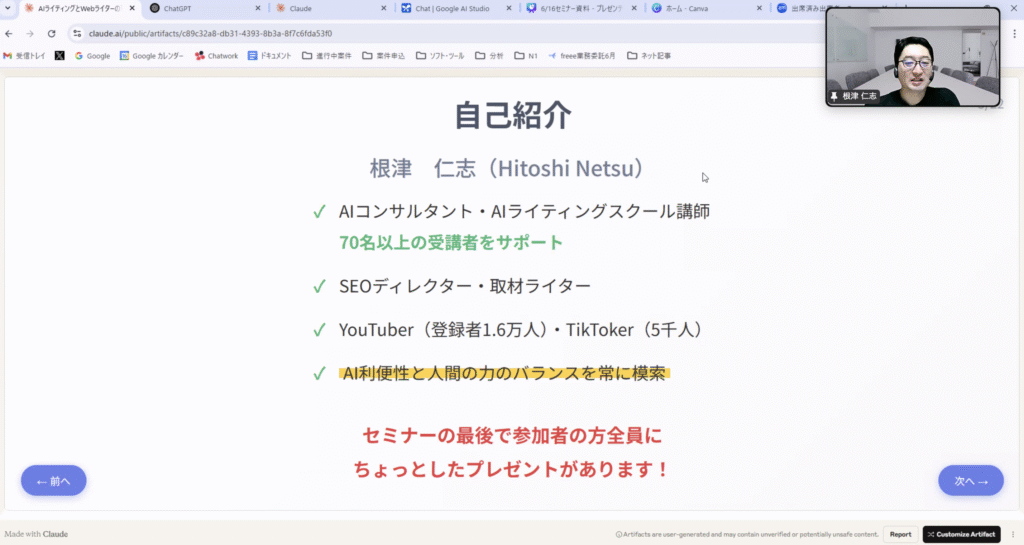The width and height of the screenshot is (1024, 545).
Task: Open the Chatwork bookmark
Action: point(216,56)
